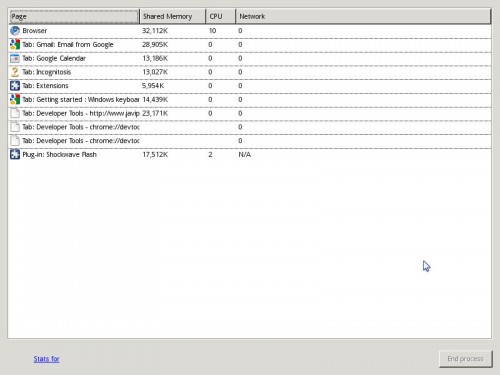Sort by the CPU column header
Image resolution: width=500 pixels, height=375 pixels.
(x=221, y=16)
